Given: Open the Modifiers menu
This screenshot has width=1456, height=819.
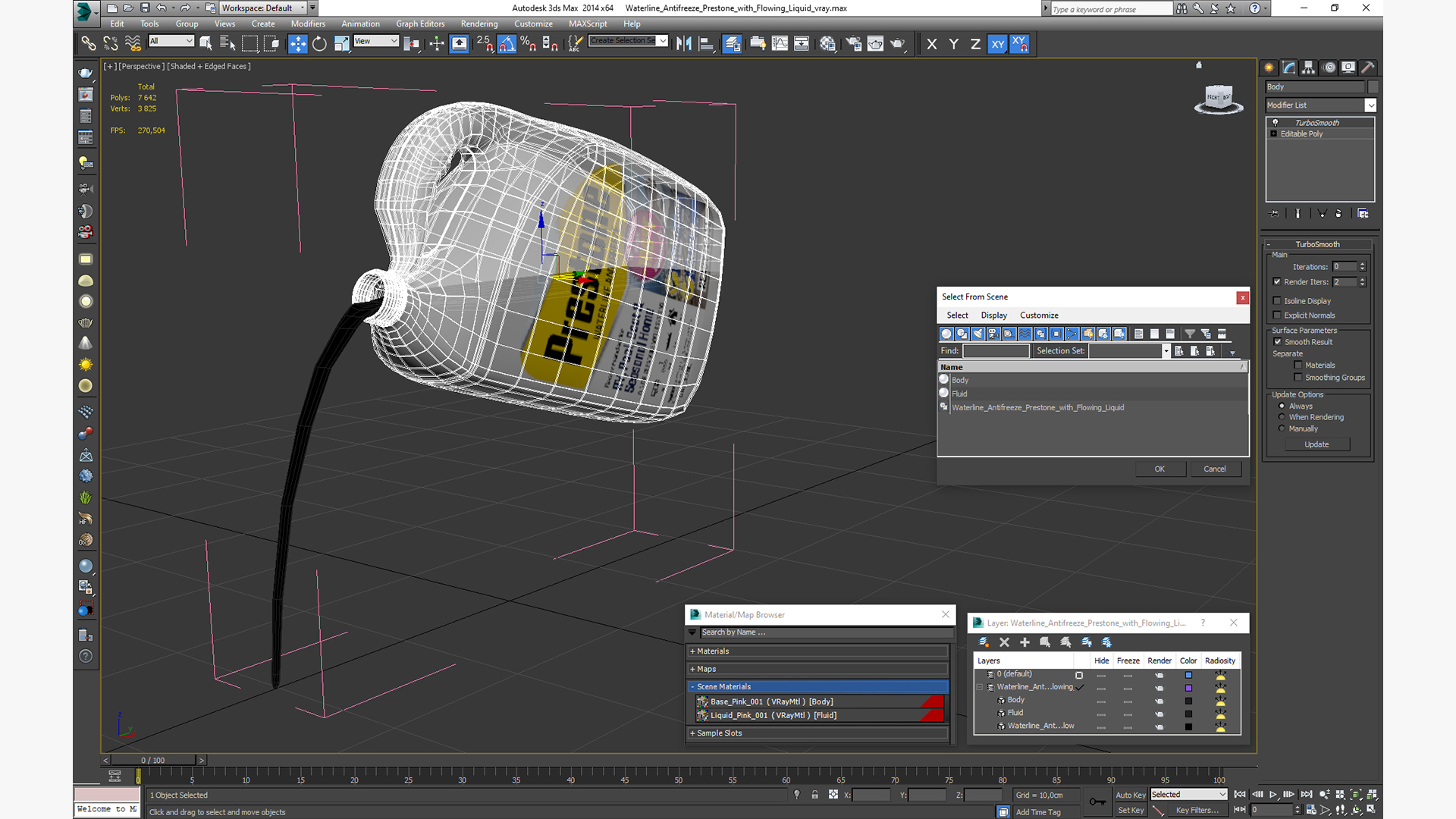Looking at the screenshot, I should (x=307, y=24).
